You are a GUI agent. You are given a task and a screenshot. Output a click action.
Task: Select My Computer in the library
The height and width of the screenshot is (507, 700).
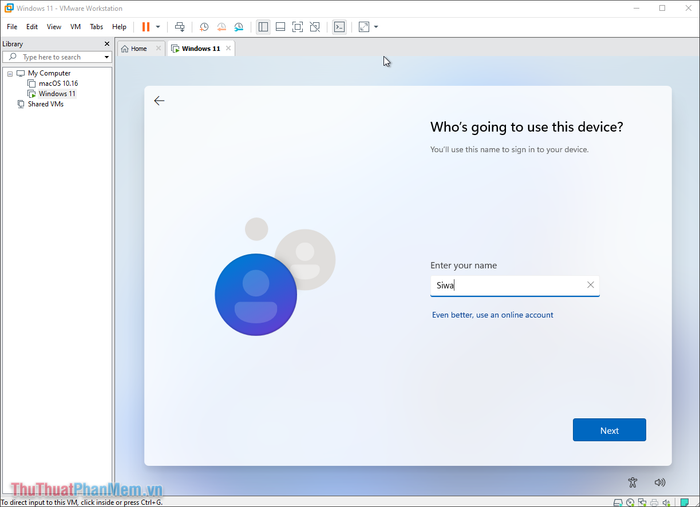tap(49, 73)
